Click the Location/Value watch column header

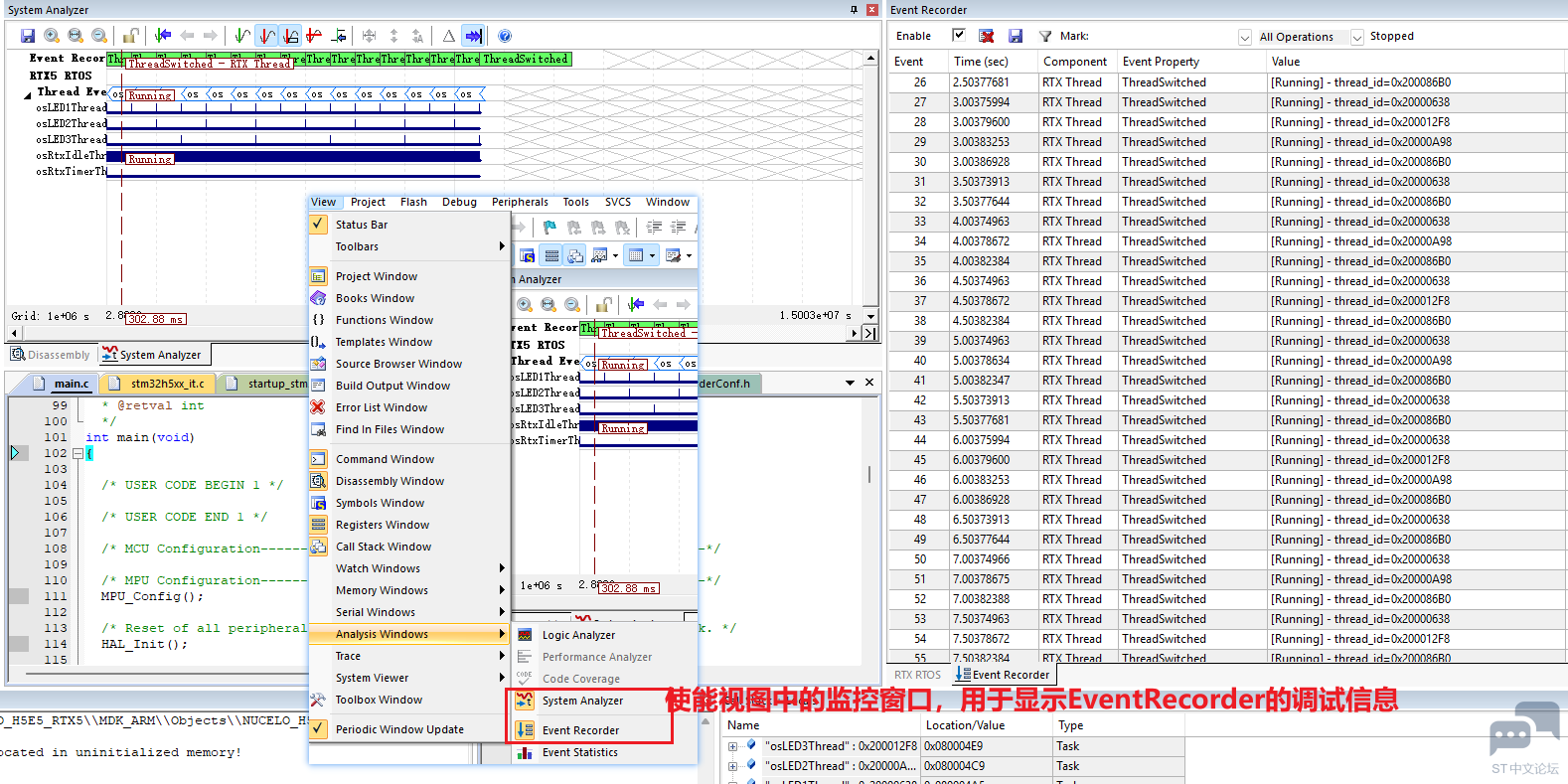tap(986, 725)
